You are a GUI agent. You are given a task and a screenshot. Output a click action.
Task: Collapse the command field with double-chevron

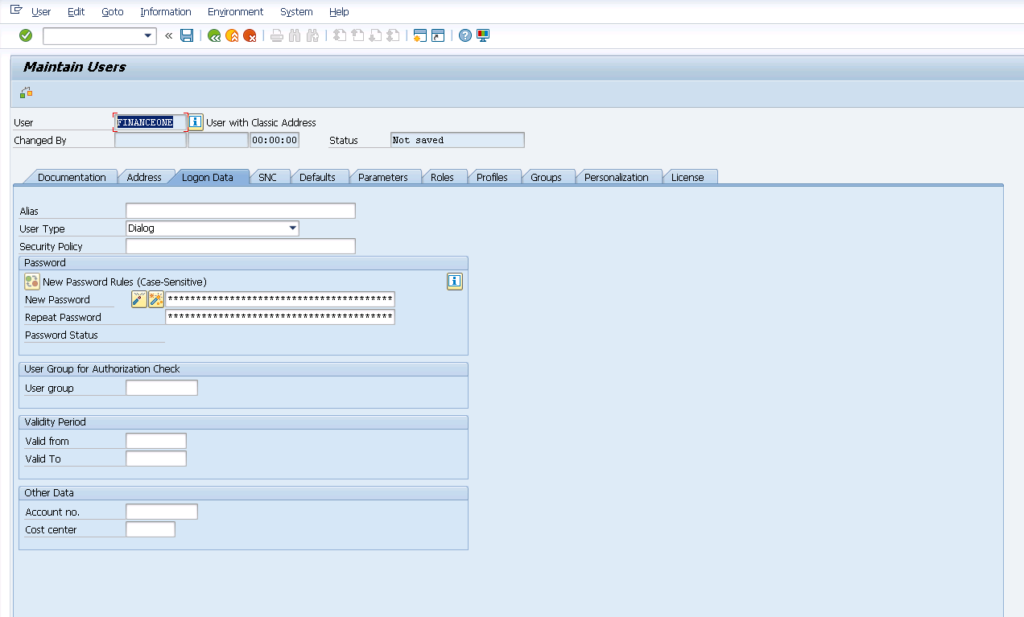[168, 36]
